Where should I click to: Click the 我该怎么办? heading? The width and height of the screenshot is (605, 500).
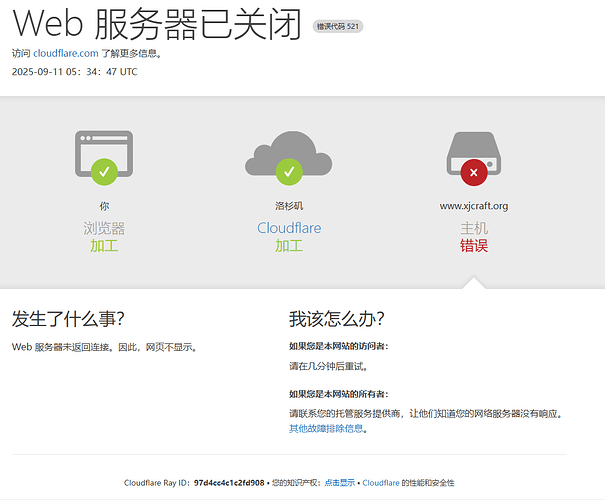click(x=337, y=319)
